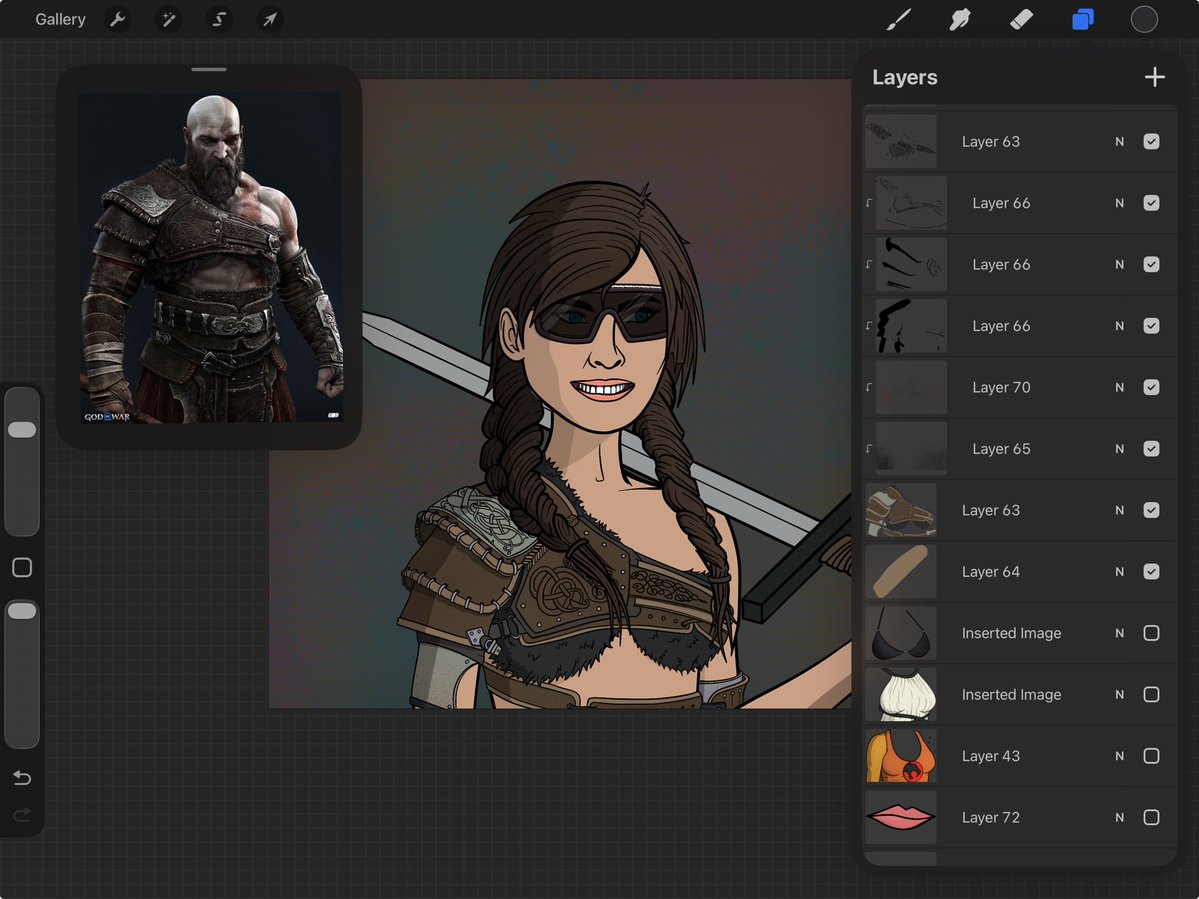Show Layer 43
The height and width of the screenshot is (899, 1199).
[x=1151, y=756]
